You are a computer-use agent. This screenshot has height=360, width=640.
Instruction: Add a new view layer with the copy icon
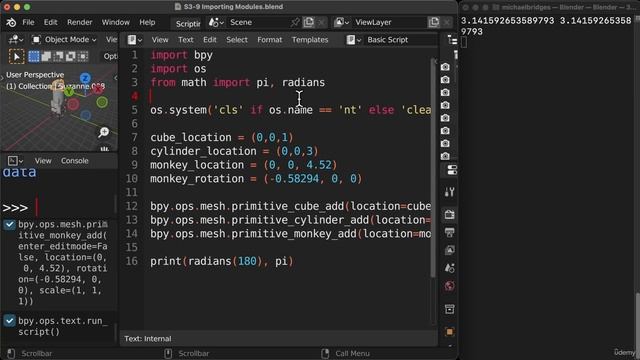[x=433, y=22]
